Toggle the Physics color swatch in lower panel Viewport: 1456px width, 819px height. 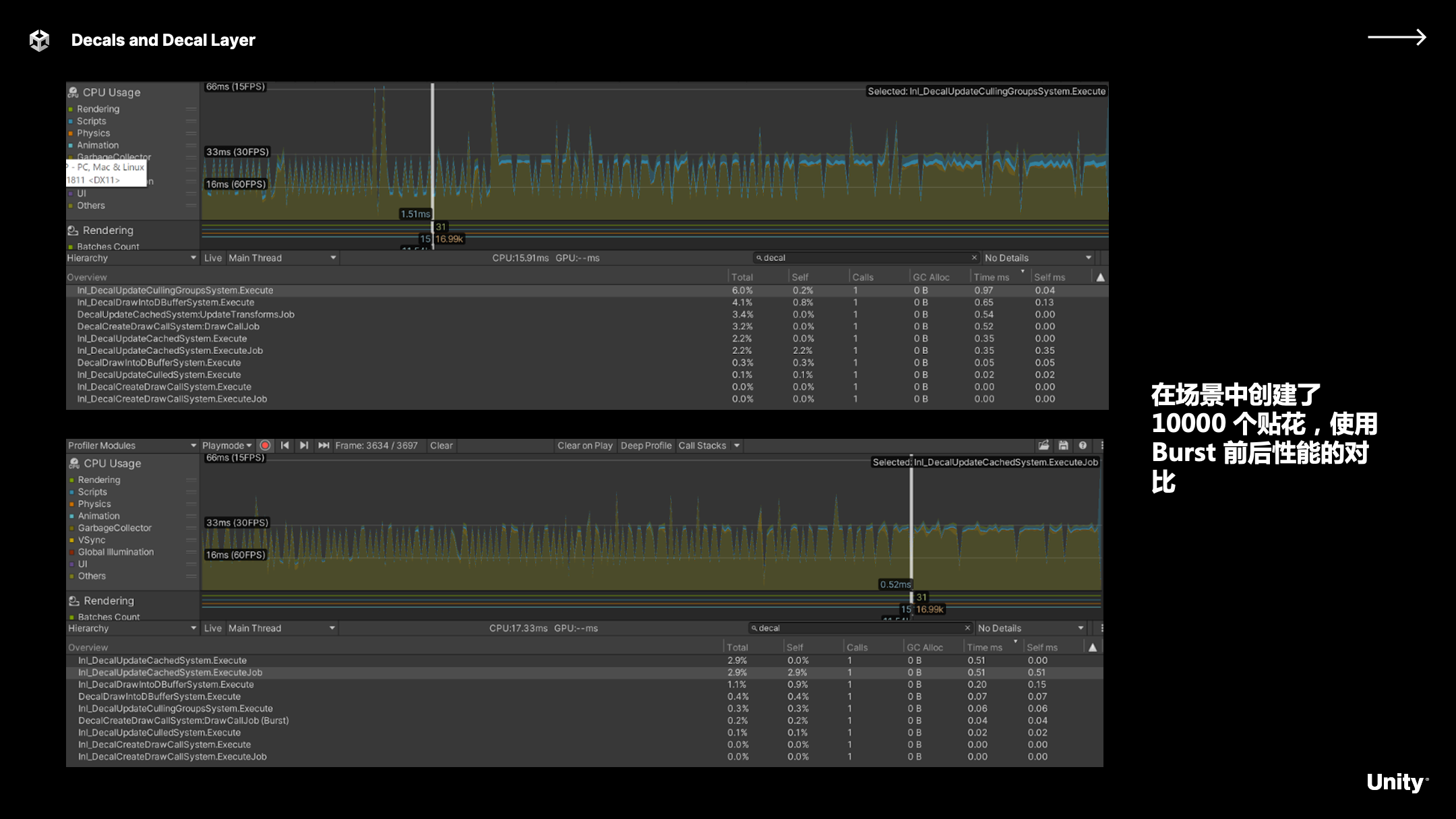pyautogui.click(x=71, y=504)
